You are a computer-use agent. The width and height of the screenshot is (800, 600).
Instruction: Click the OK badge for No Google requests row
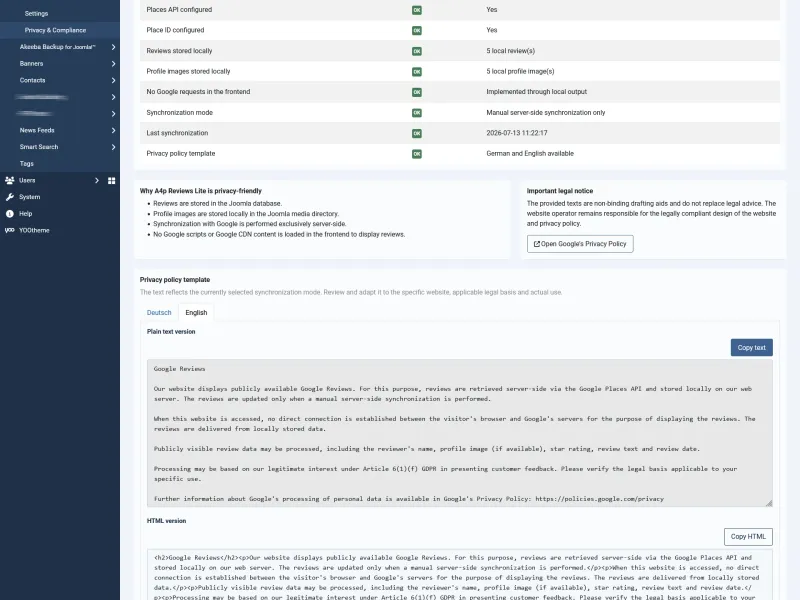click(x=417, y=92)
